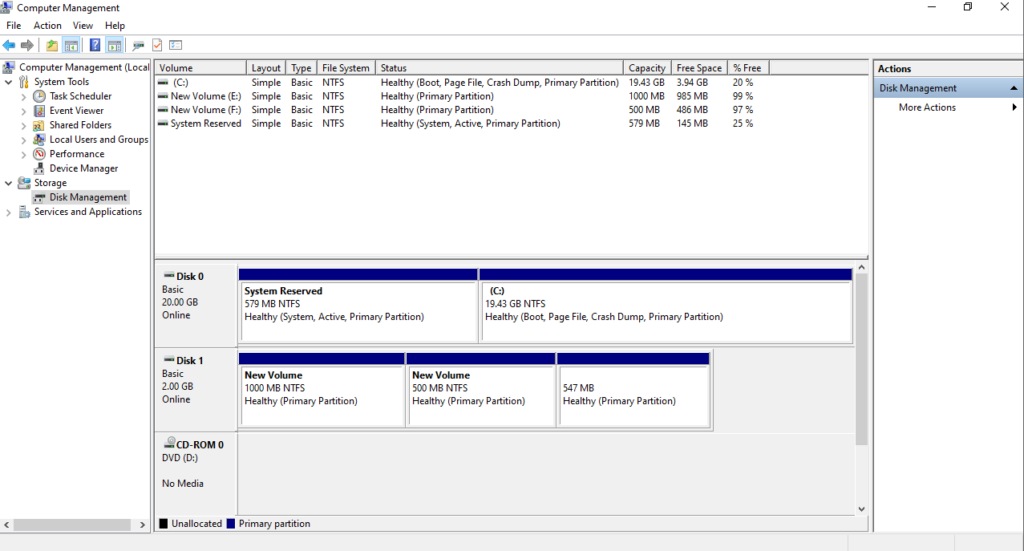Click the Services and Applications icon
Image resolution: width=1024 pixels, height=551 pixels.
(24, 212)
